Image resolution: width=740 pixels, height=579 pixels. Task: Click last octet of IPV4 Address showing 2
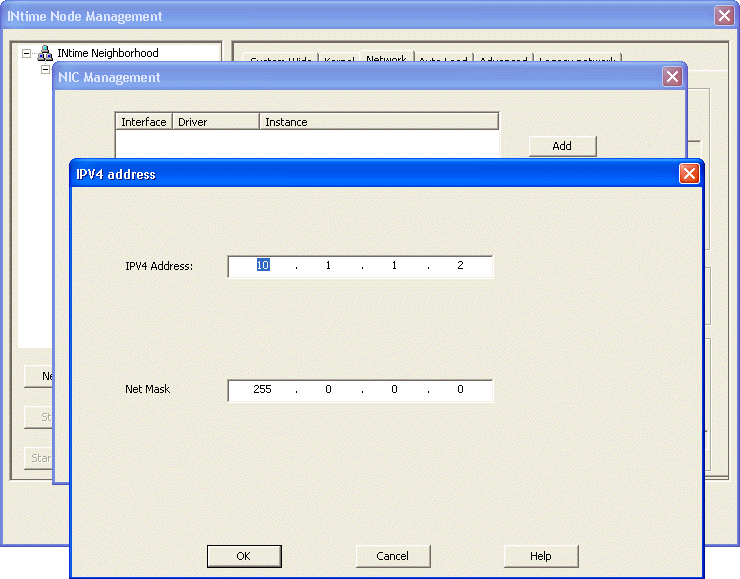pos(460,266)
